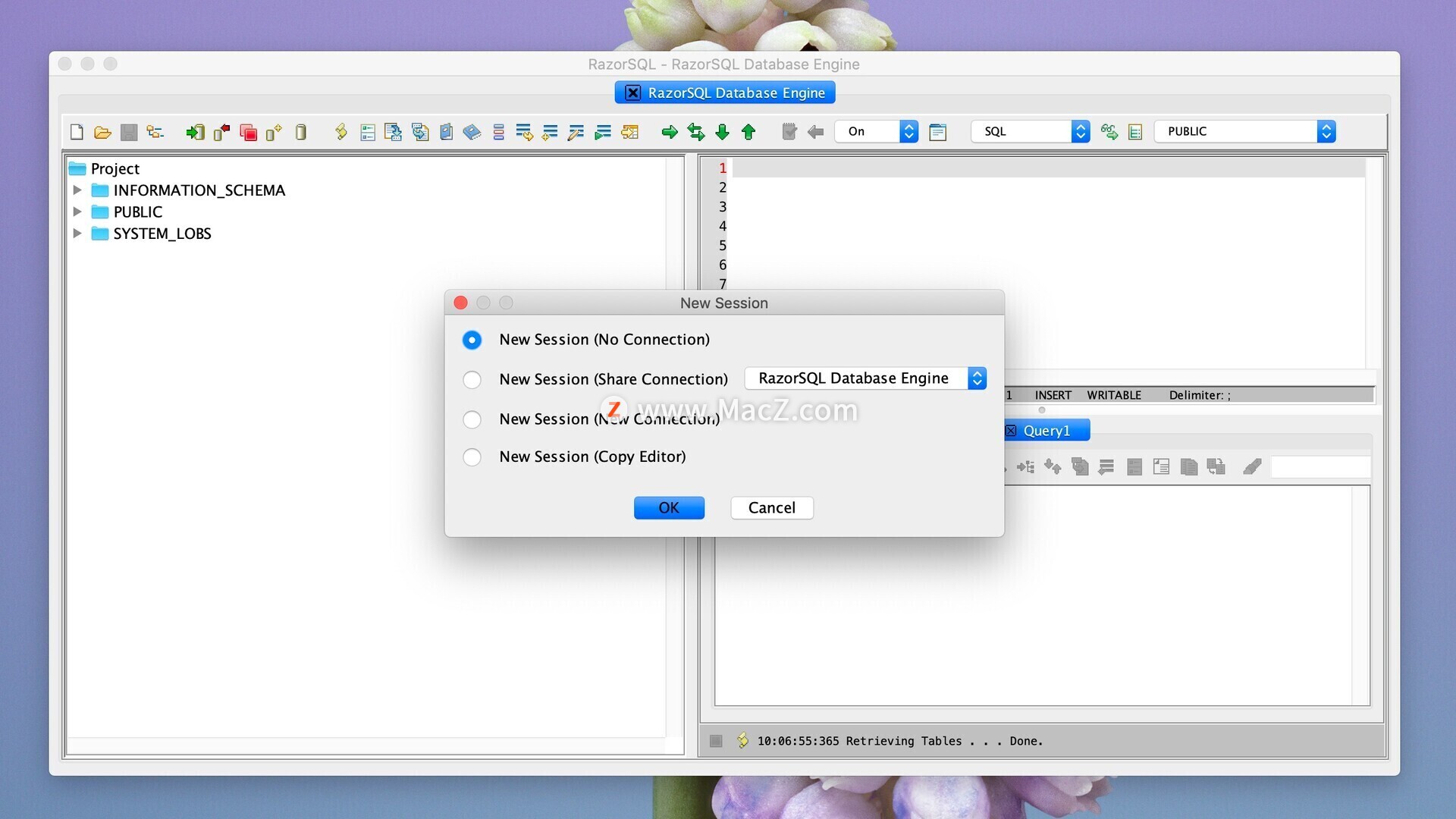The height and width of the screenshot is (819, 1456).
Task: Click the database cylinder with star icon
Action: tap(274, 133)
